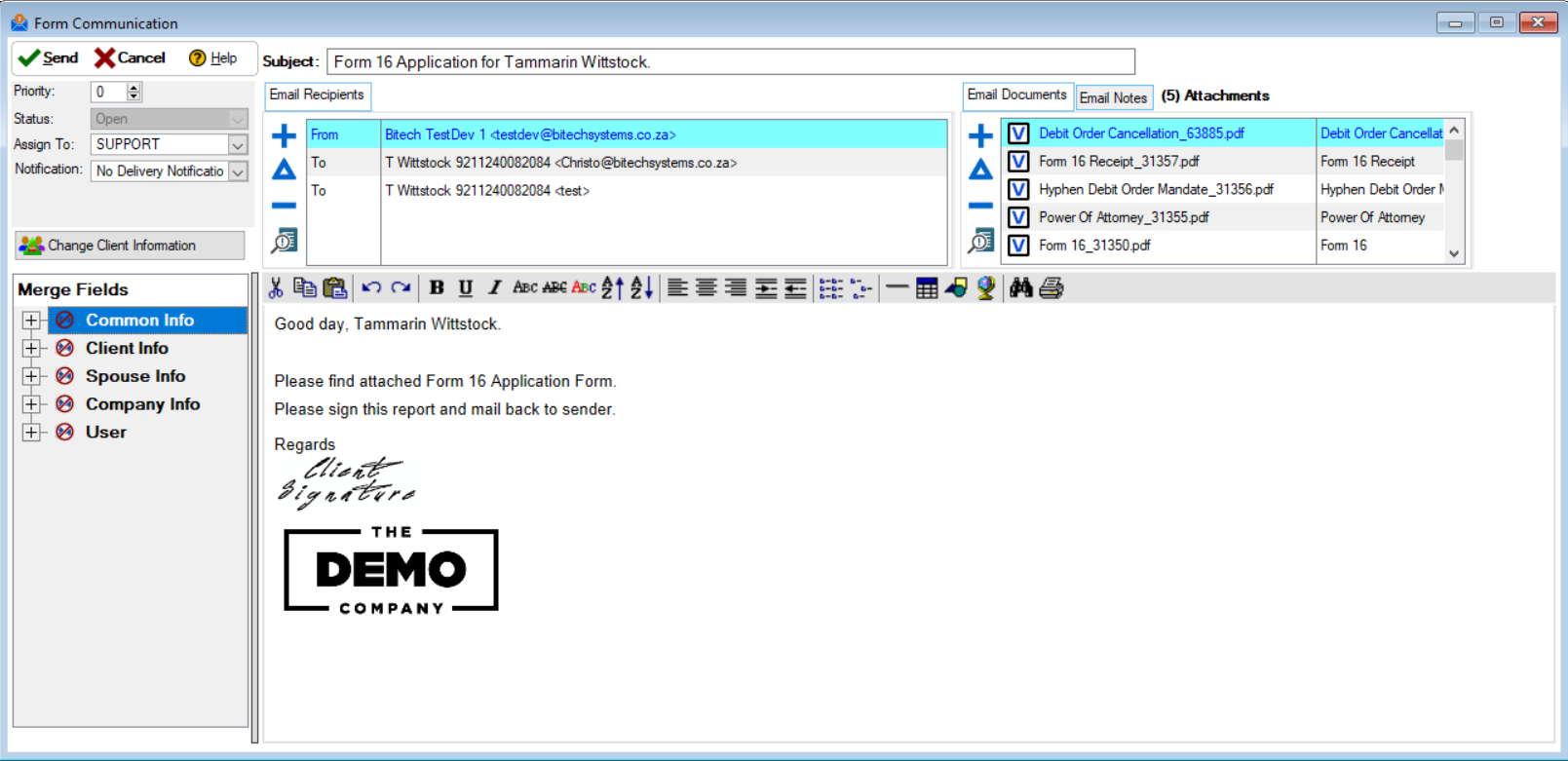Switch to the Email Notes tab
The image size is (1568, 761).
click(1113, 97)
